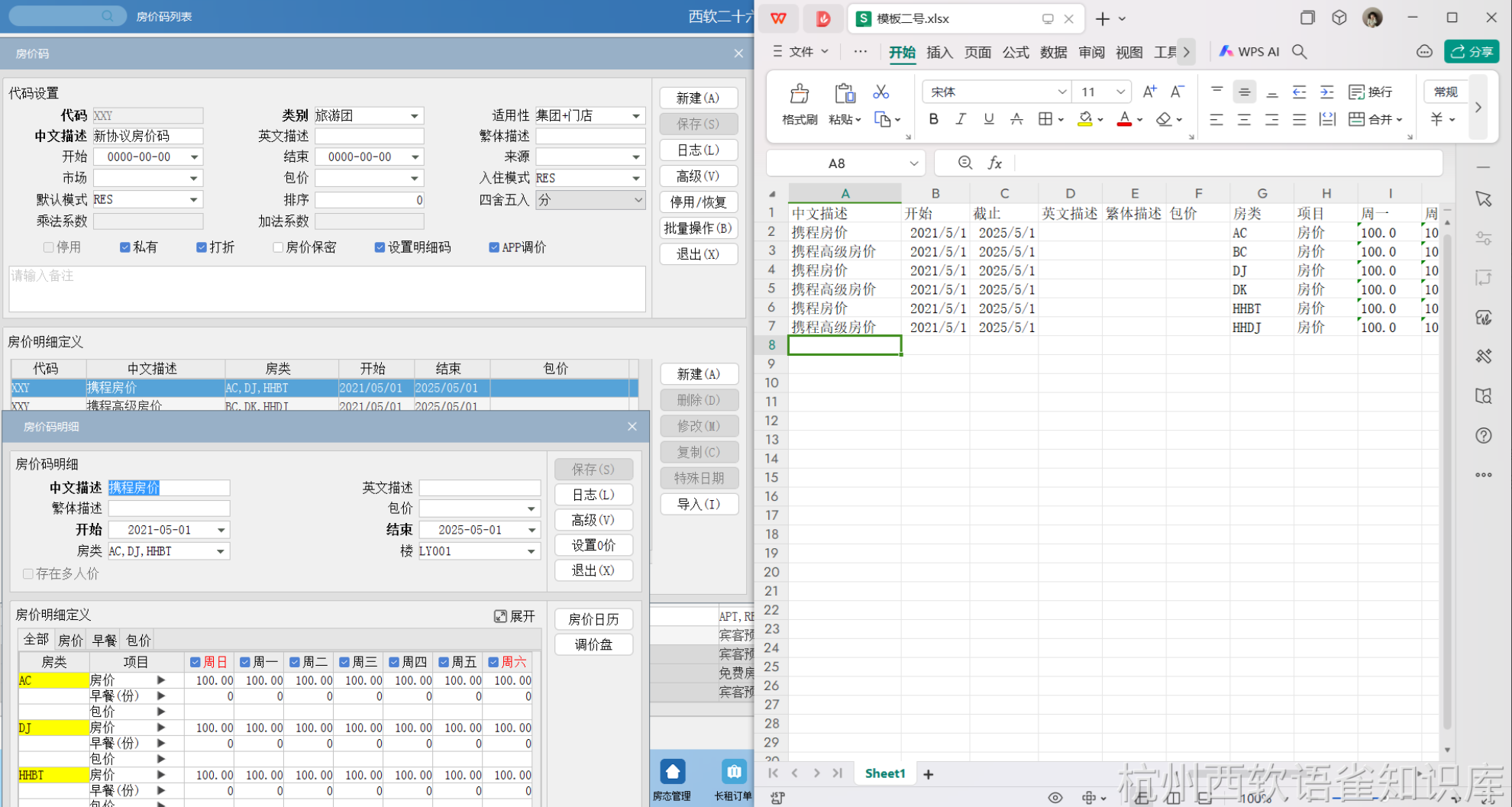Click the 房态管理 house icon
Viewport: 1512px width, 807px height.
[x=672, y=772]
